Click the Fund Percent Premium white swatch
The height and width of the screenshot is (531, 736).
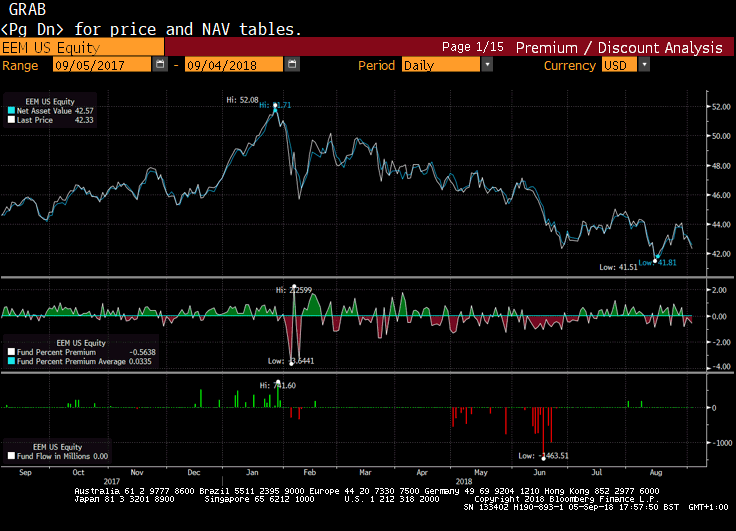[11, 352]
